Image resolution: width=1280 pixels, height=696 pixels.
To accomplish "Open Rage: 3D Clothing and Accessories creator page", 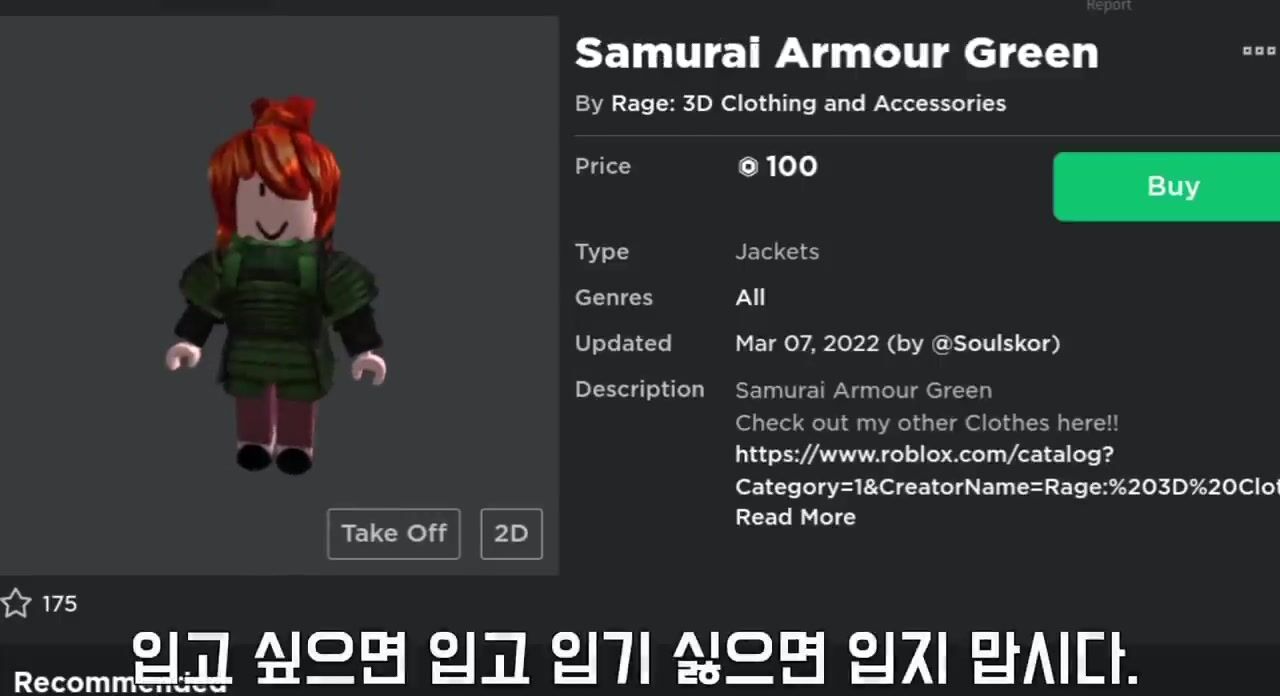I will pyautogui.click(x=809, y=103).
